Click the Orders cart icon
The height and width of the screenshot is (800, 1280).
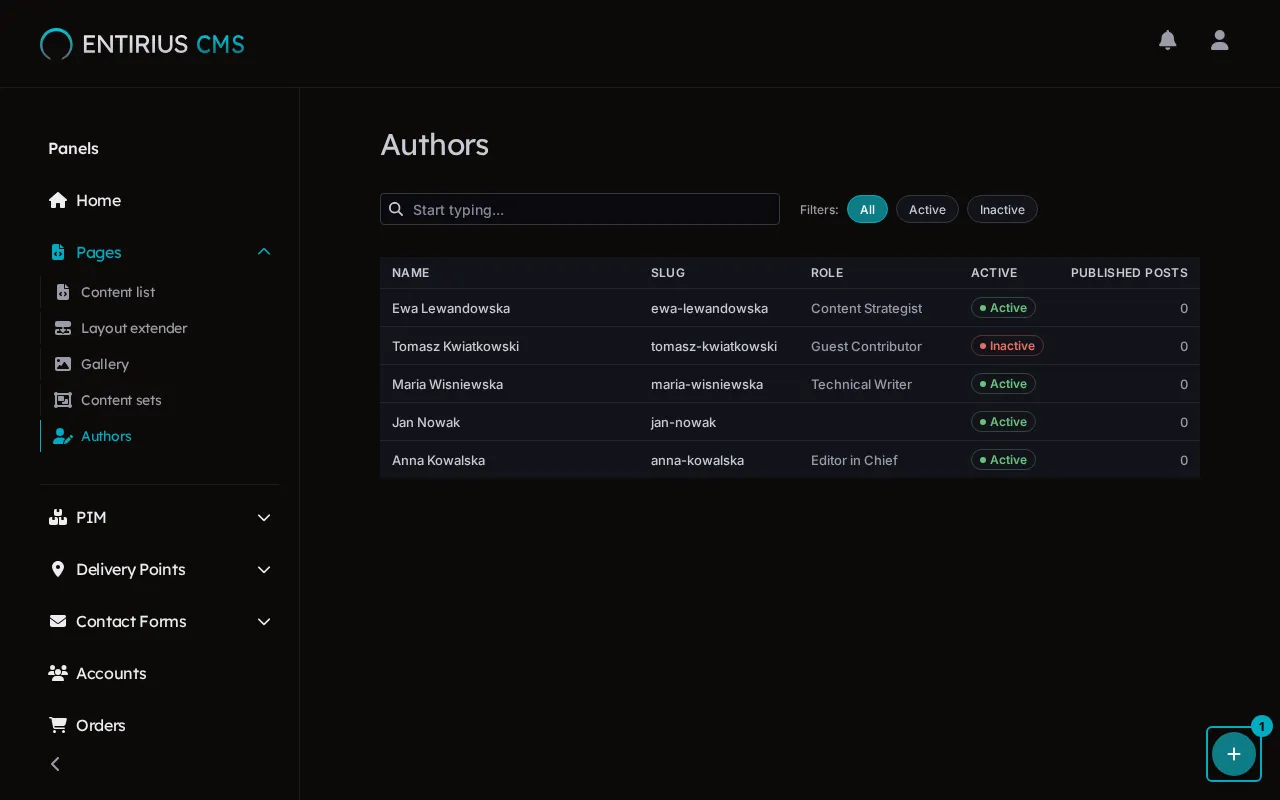tap(58, 725)
